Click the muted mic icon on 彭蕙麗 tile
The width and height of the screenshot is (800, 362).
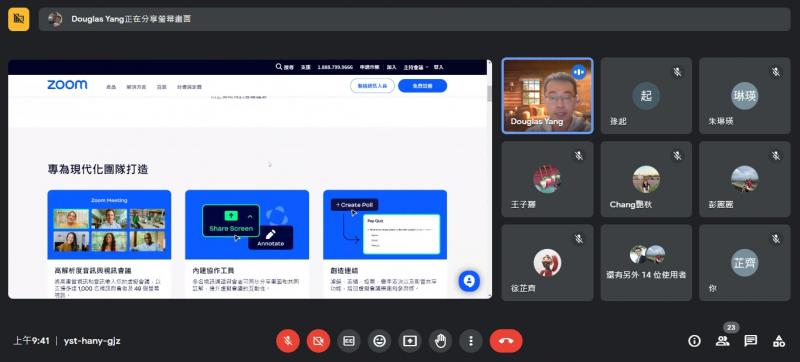(776, 156)
